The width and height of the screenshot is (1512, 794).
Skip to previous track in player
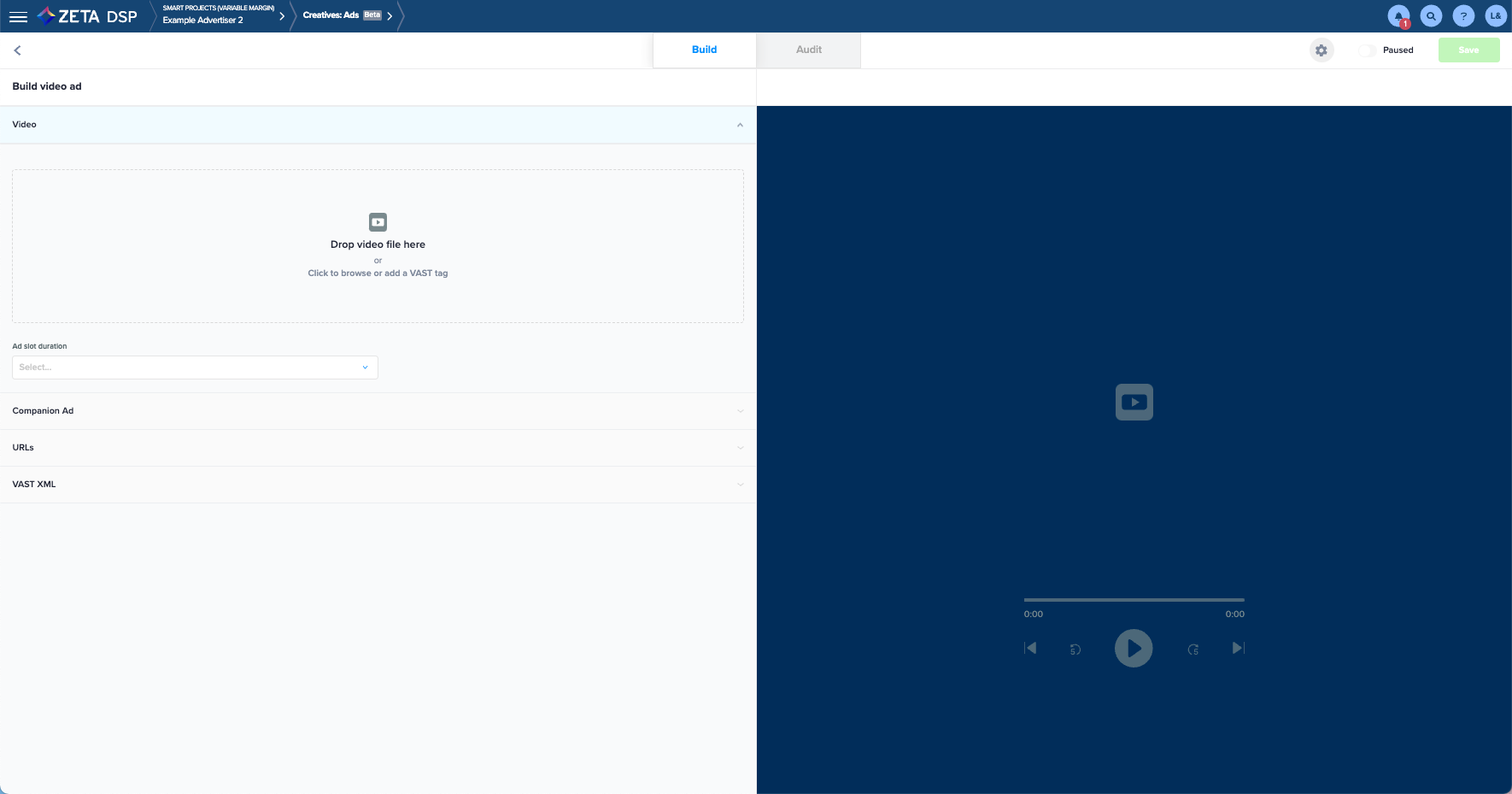click(x=1030, y=648)
